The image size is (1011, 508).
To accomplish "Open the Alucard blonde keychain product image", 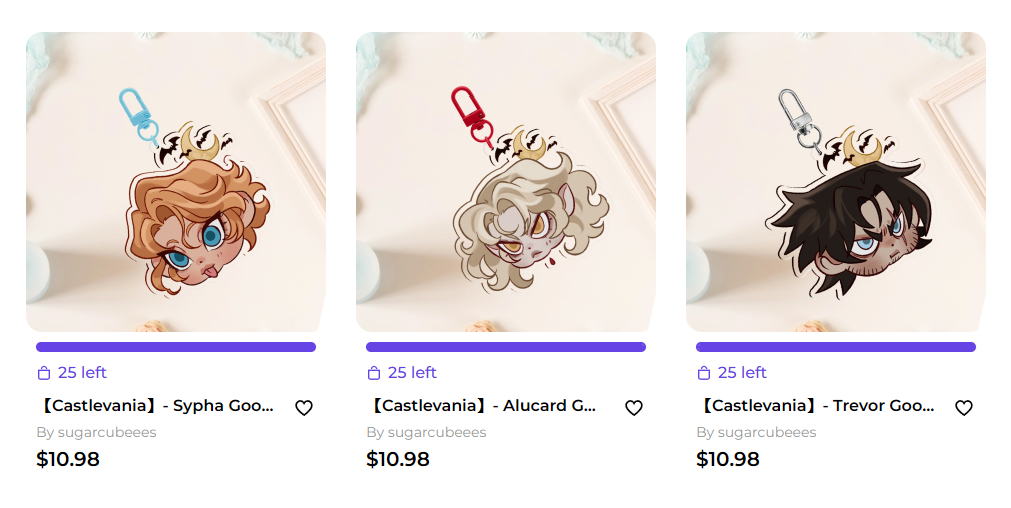I will pos(506,182).
